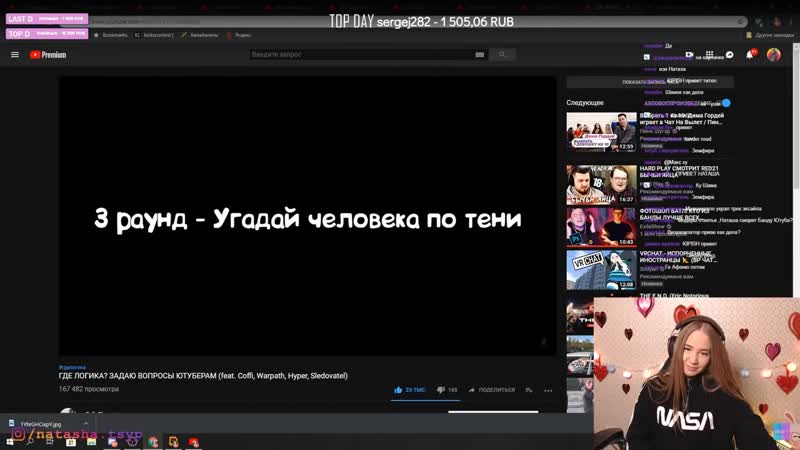This screenshot has height=450, width=800.
Task: Open the bookmarks star icon
Action: point(96,35)
